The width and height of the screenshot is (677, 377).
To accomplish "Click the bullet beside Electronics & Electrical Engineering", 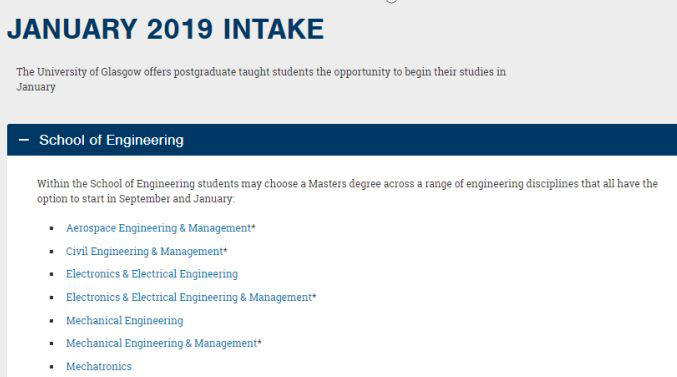I will [51, 274].
